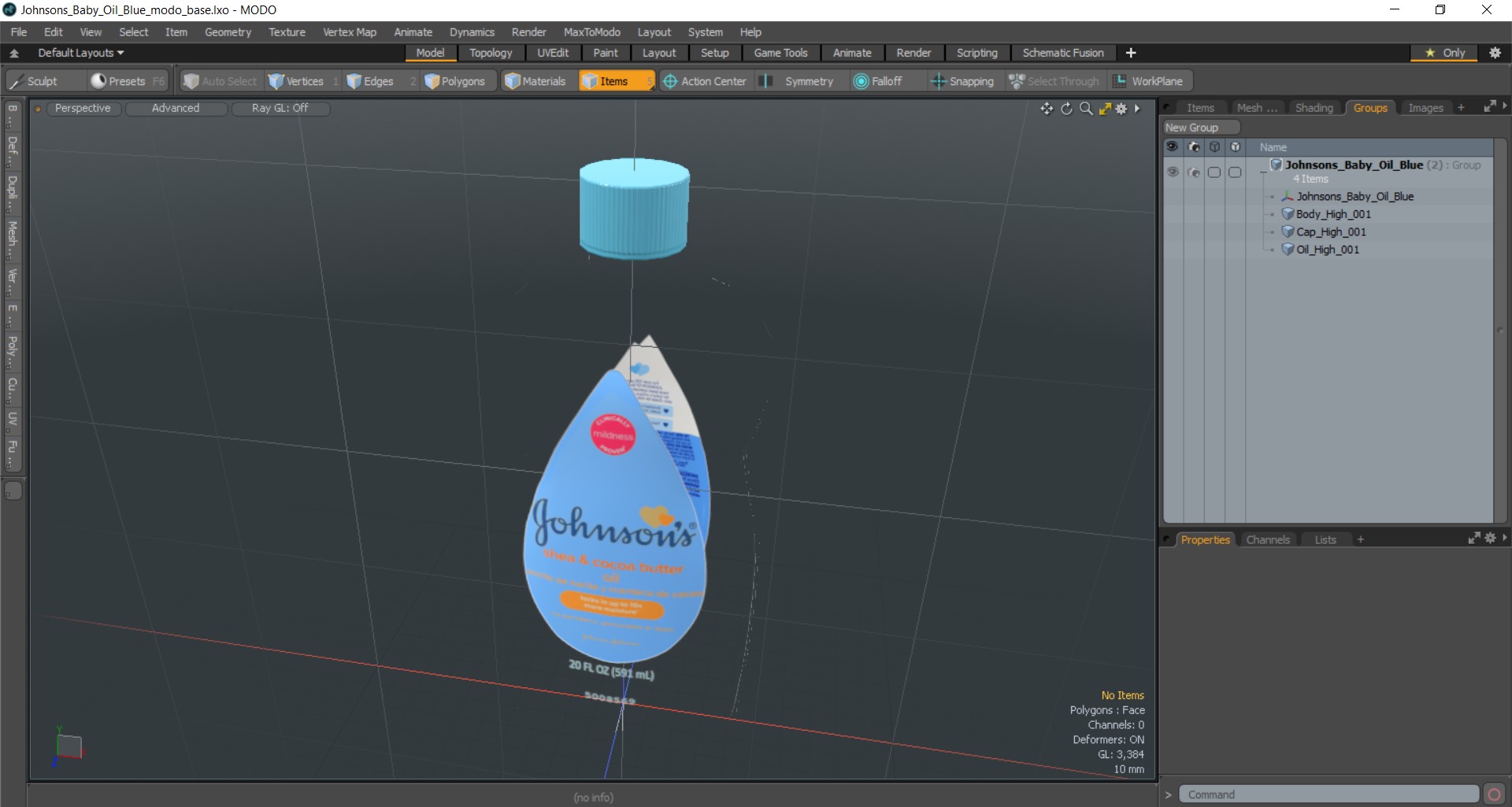Select Johnsons_Baby_Oil_Blue locator item
1512x807 pixels.
point(1354,197)
